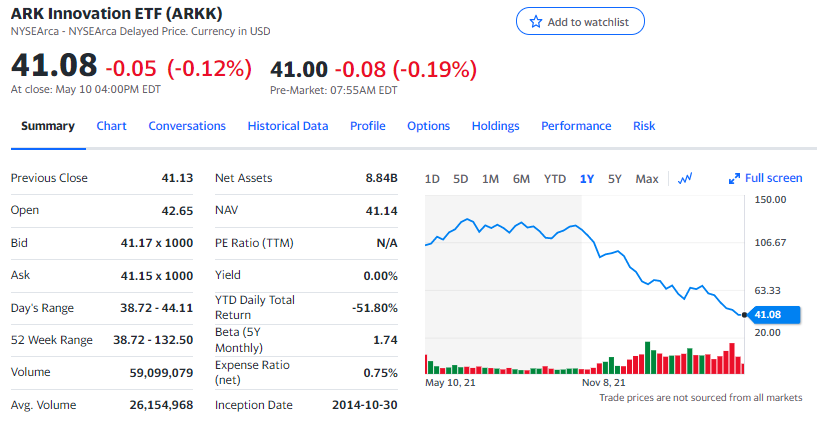
Task: Choose the YTD chart range
Action: (x=554, y=179)
